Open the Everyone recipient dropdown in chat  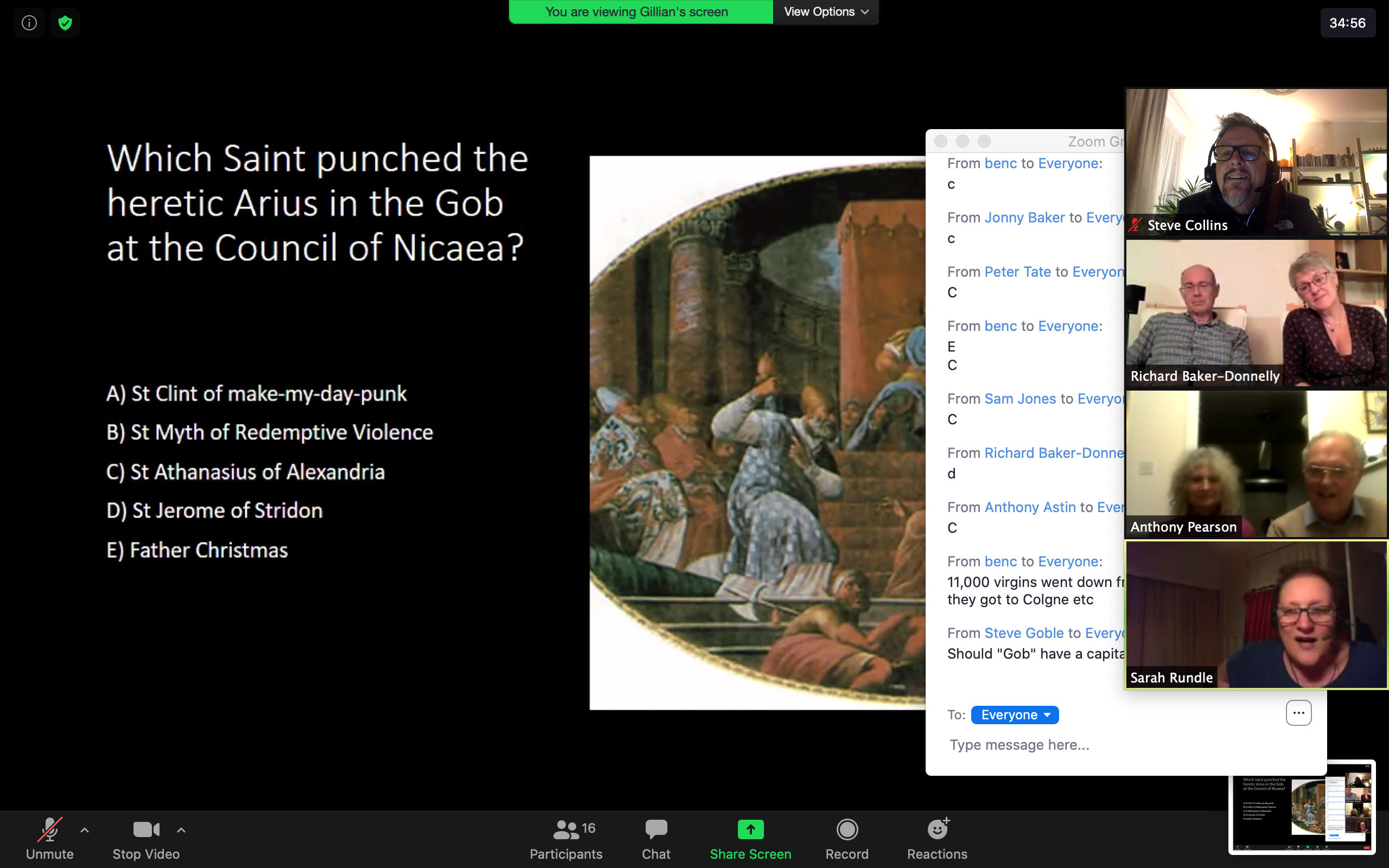pyautogui.click(x=1014, y=714)
